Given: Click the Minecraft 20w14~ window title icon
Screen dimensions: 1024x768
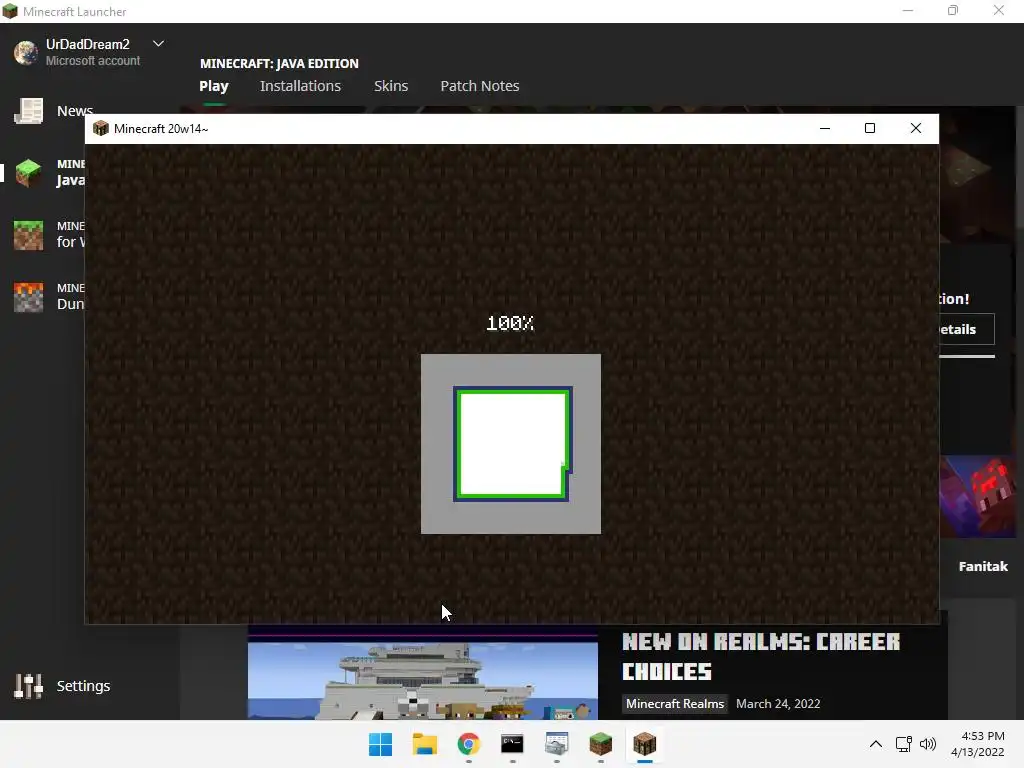Looking at the screenshot, I should coord(101,129).
